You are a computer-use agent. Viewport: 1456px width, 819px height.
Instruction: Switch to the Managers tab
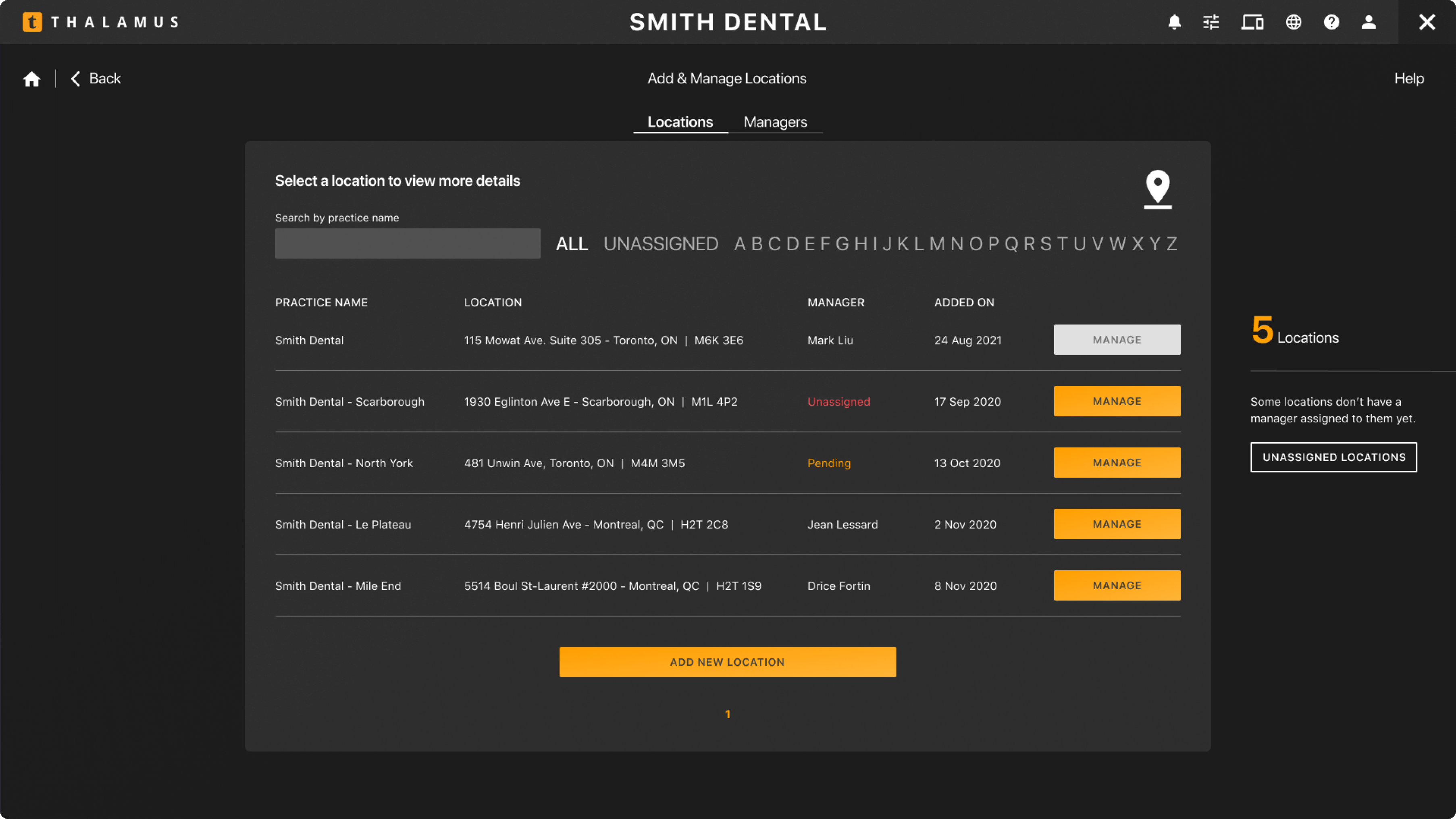point(775,122)
